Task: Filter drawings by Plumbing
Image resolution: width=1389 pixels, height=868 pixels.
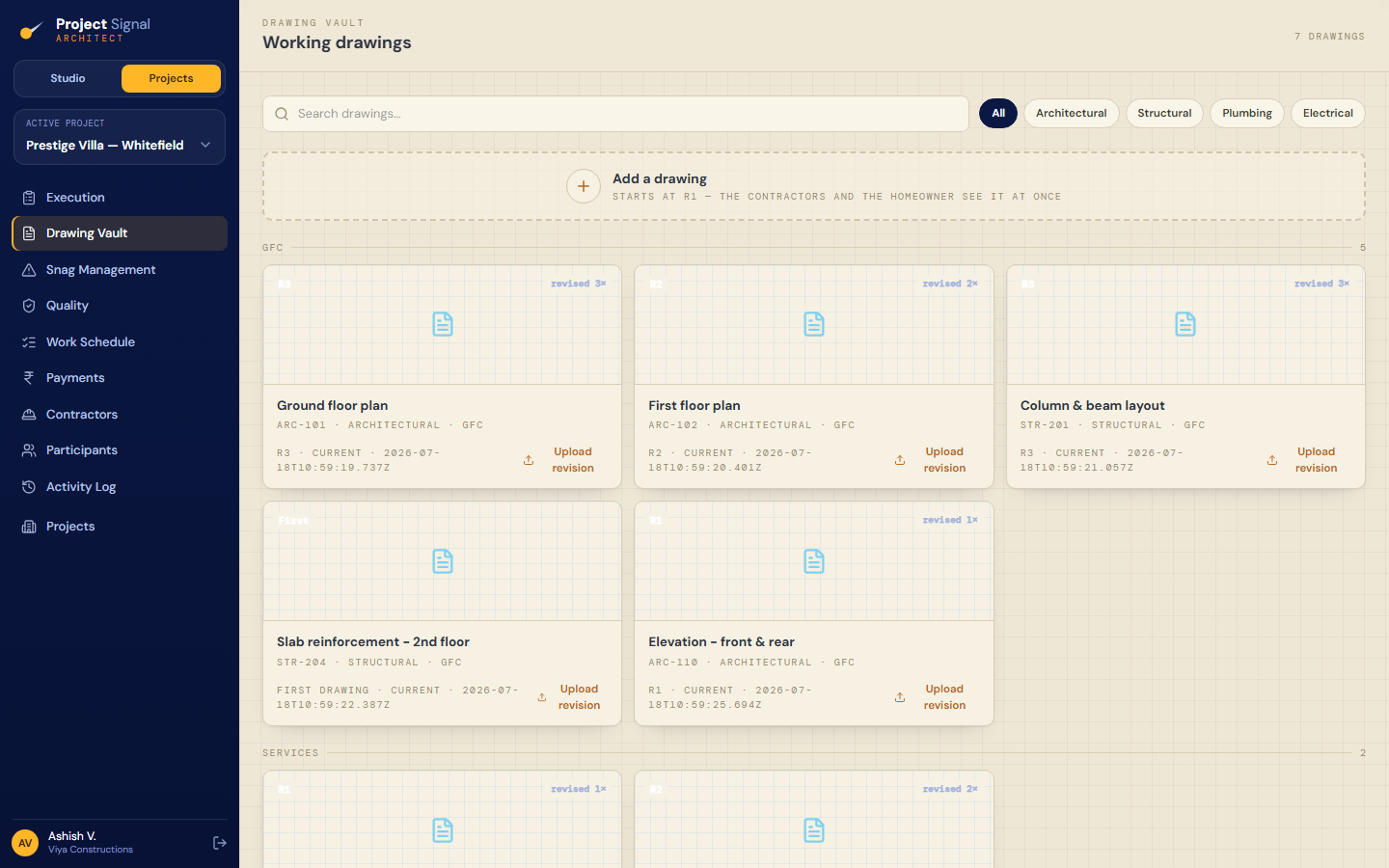Action: tap(1247, 114)
